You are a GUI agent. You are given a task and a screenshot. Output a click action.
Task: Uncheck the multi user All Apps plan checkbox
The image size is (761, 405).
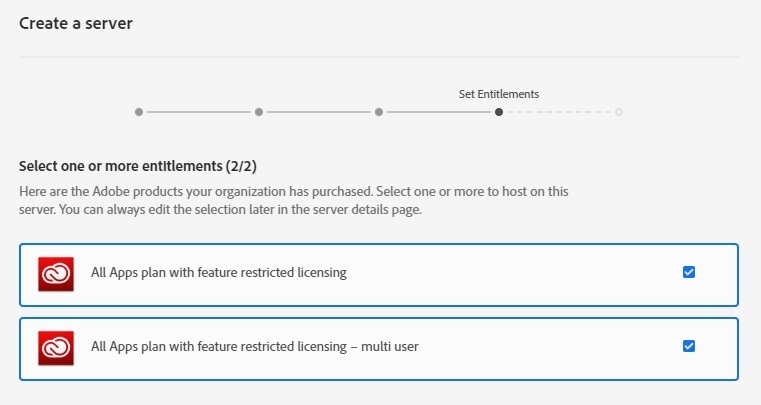coord(689,346)
